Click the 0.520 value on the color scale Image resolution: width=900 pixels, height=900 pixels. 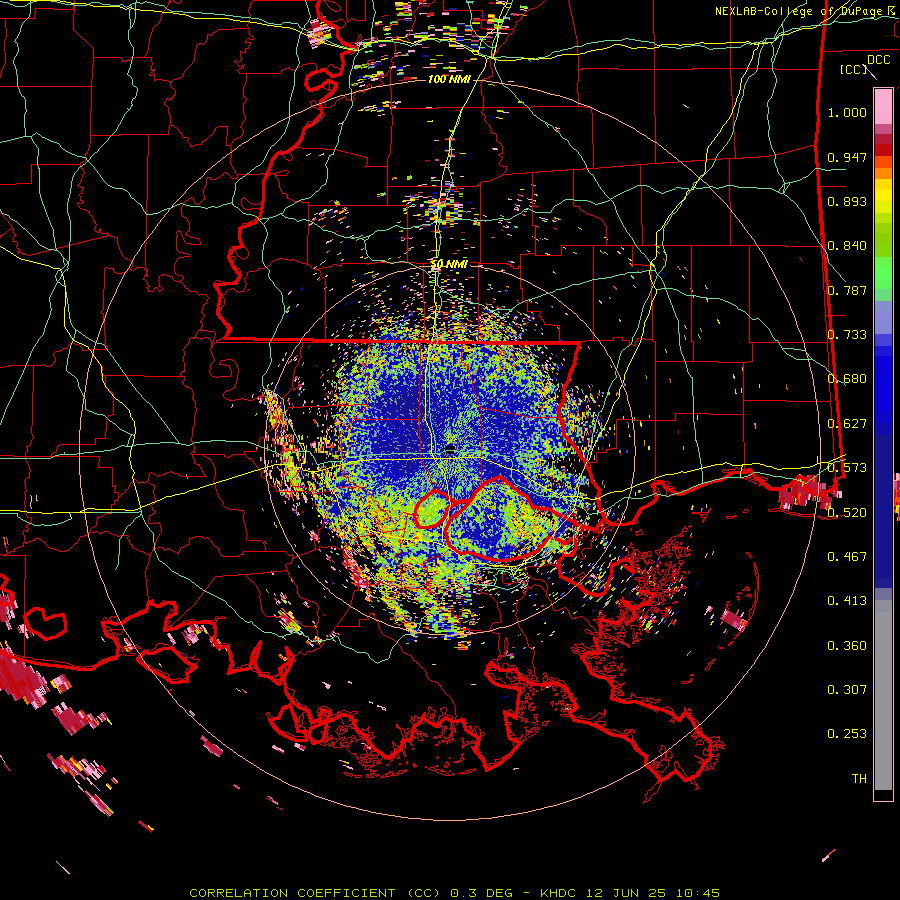point(847,513)
